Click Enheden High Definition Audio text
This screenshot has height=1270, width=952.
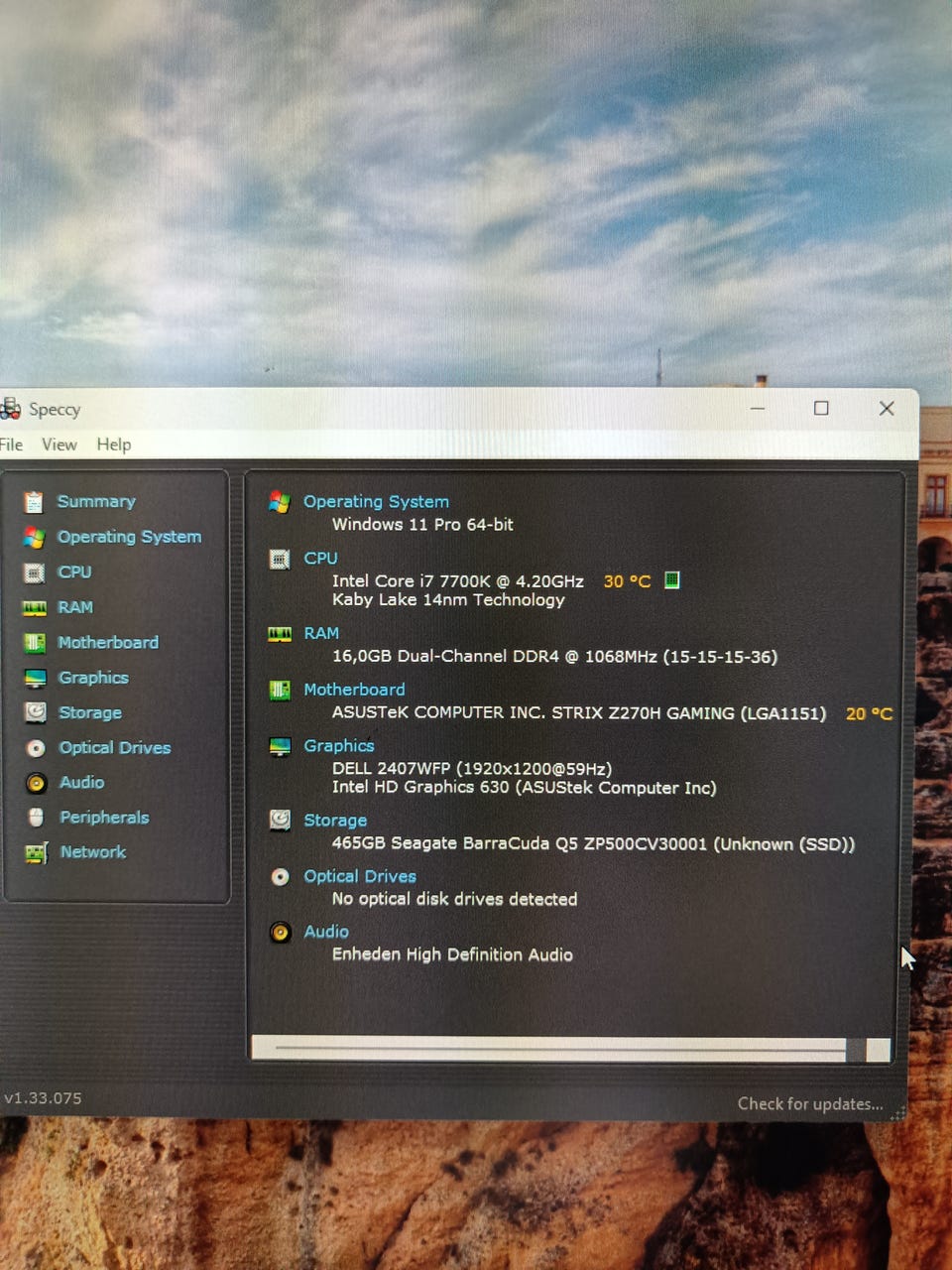tap(452, 954)
